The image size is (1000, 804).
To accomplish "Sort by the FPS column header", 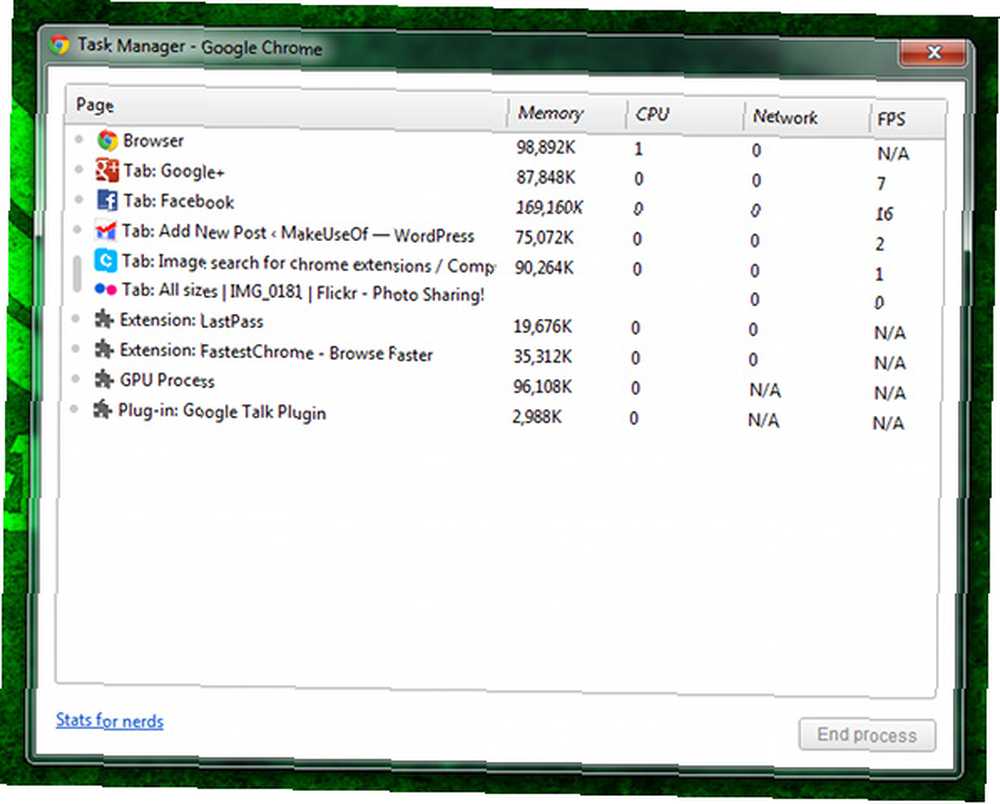I will click(x=908, y=121).
